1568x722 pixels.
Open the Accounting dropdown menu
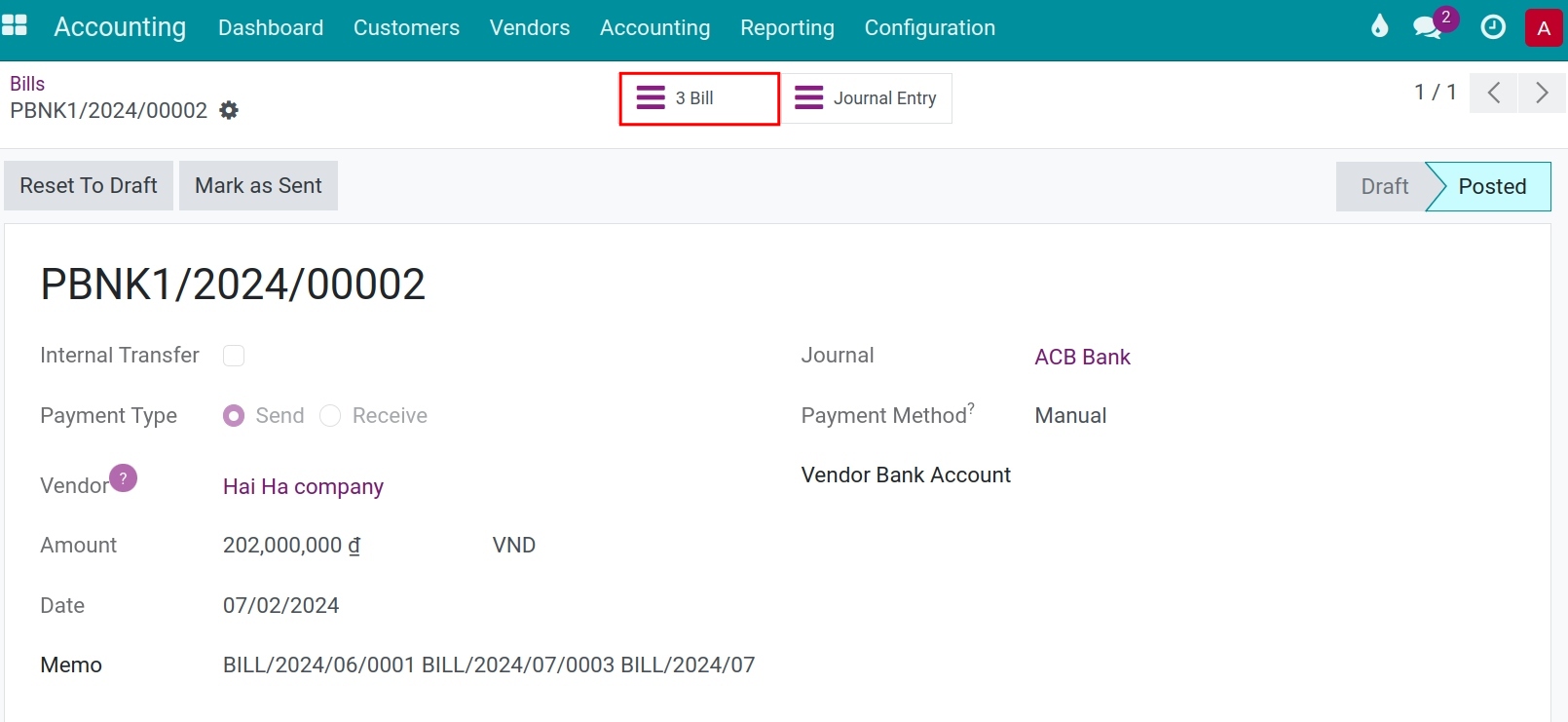[x=654, y=27]
